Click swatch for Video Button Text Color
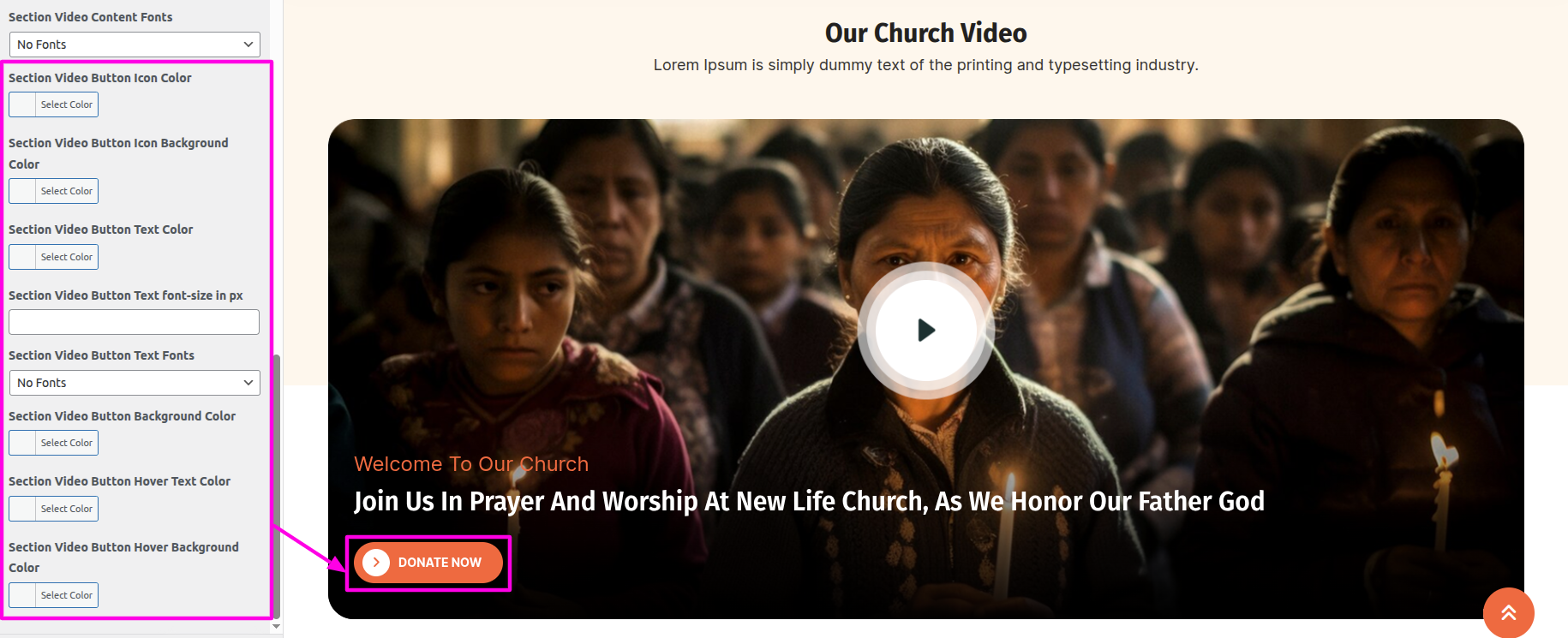Screen dimensions: 1568x638 click(22, 257)
